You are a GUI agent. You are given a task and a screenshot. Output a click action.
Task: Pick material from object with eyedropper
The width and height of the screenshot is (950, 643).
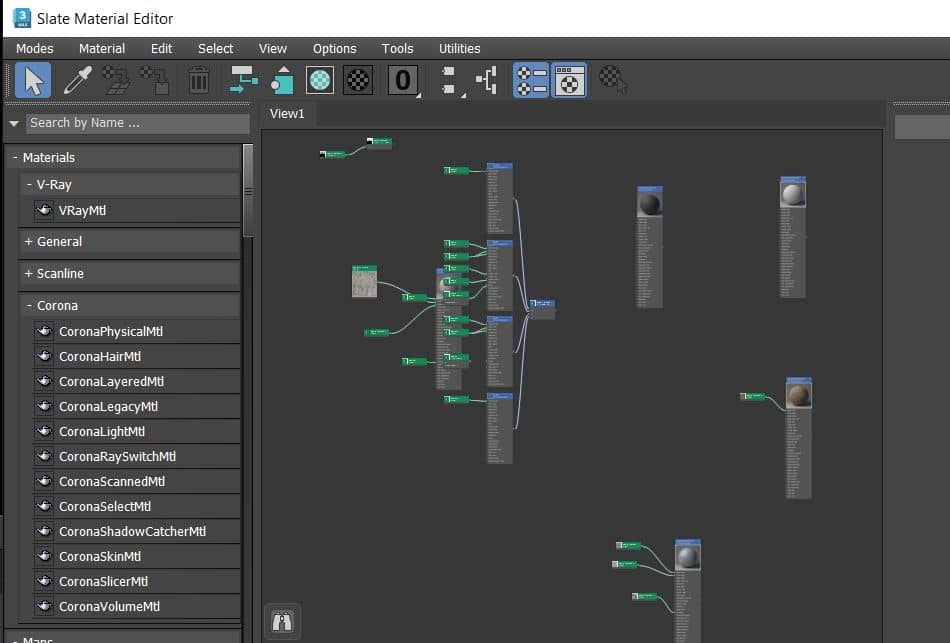[77, 80]
